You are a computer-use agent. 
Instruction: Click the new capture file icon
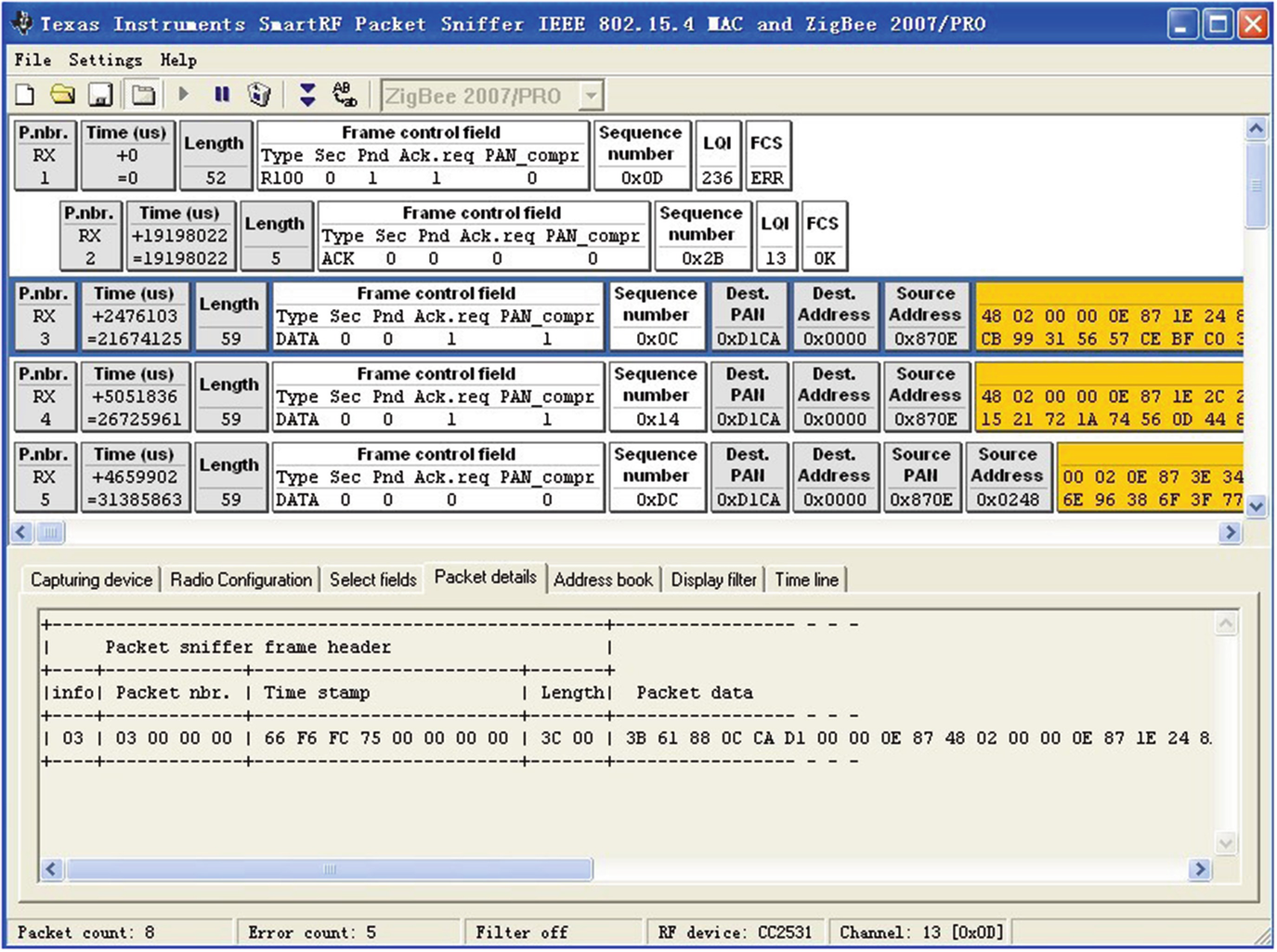[x=25, y=94]
